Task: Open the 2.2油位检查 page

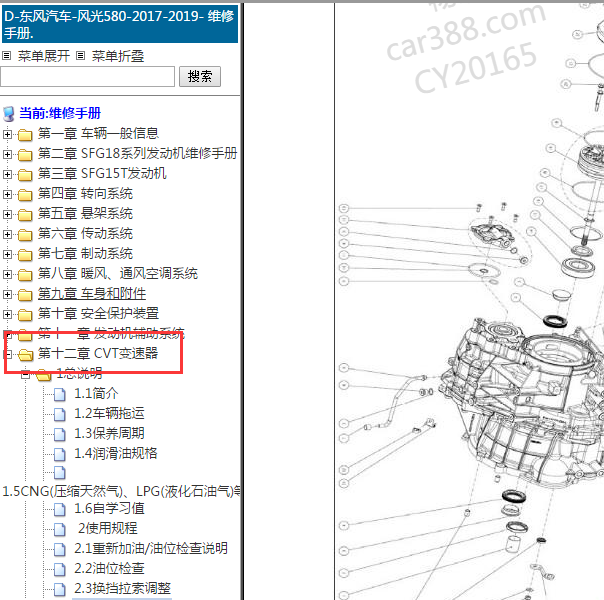Action: coord(109,569)
